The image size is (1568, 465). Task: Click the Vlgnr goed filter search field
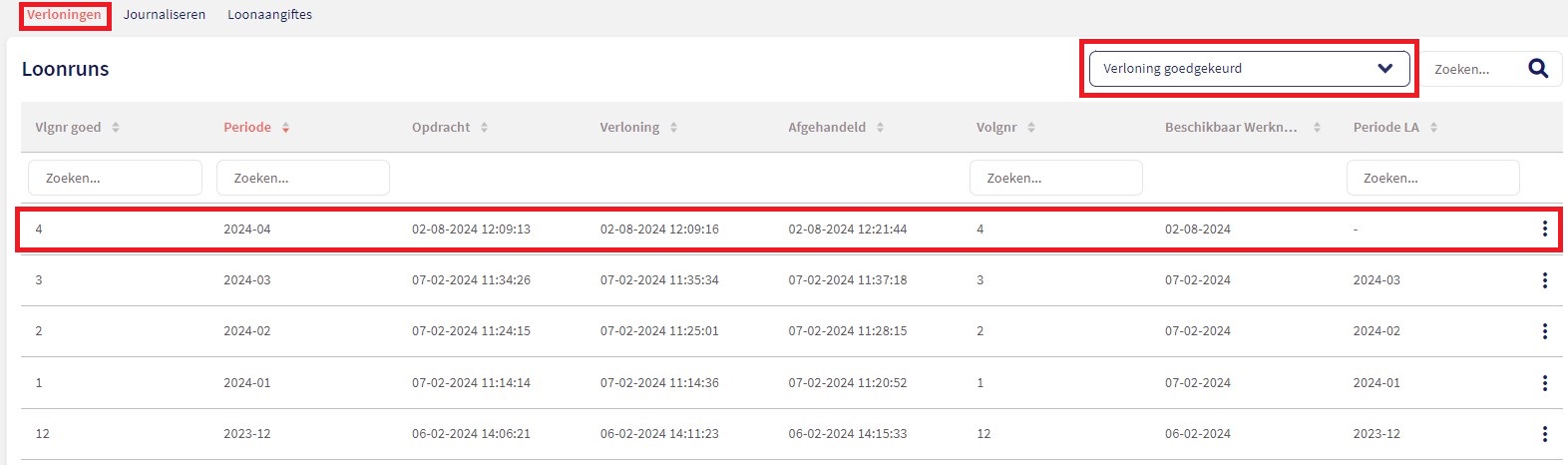pyautogui.click(x=115, y=178)
